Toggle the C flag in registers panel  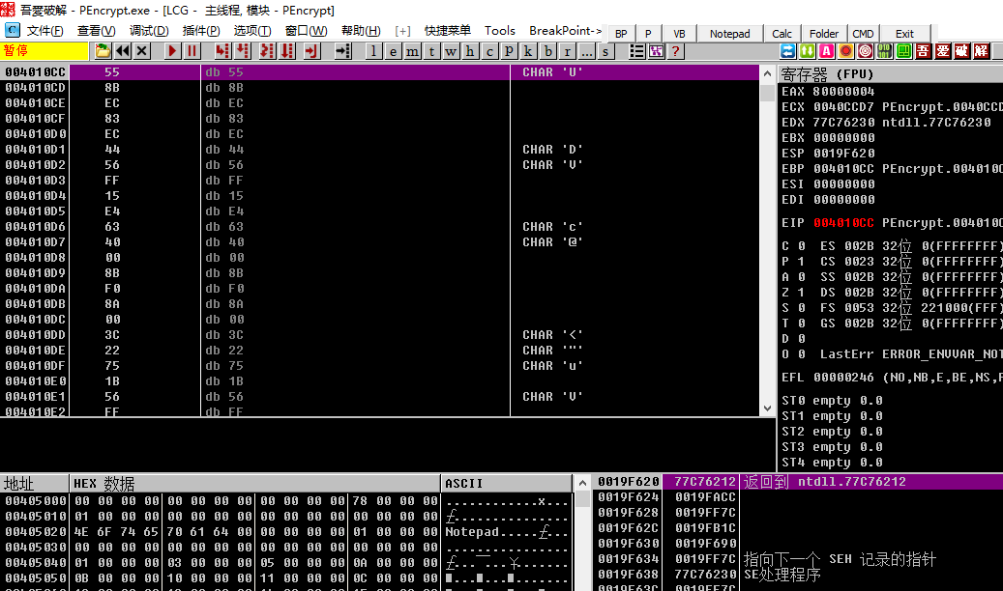tap(787, 245)
